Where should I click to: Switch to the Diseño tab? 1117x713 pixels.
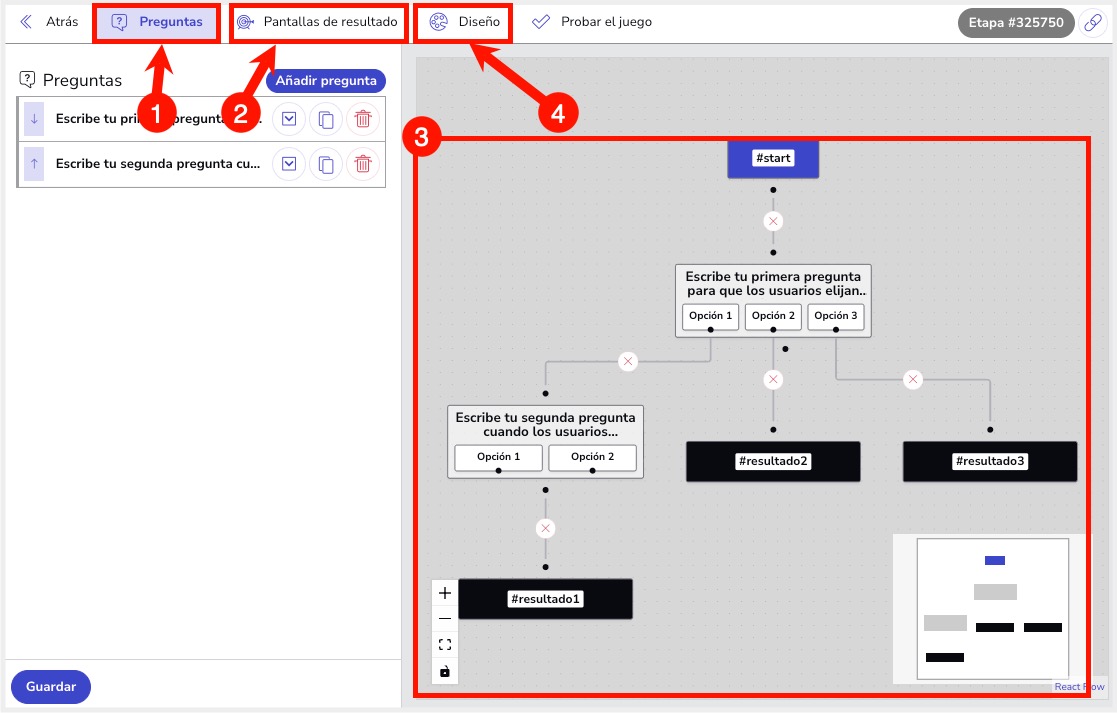click(x=464, y=22)
